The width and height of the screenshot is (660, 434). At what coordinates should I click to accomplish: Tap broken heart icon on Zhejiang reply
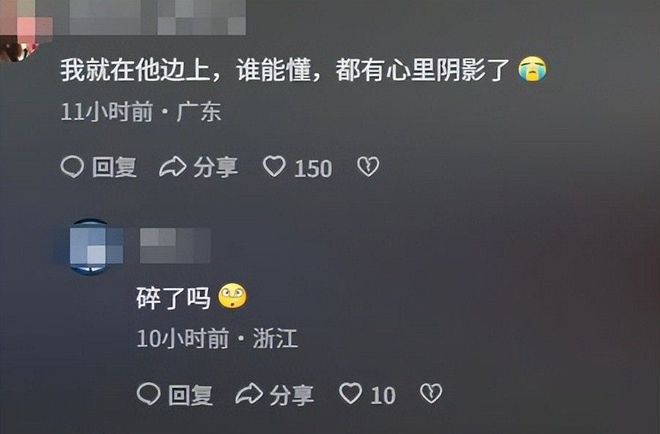(x=431, y=394)
